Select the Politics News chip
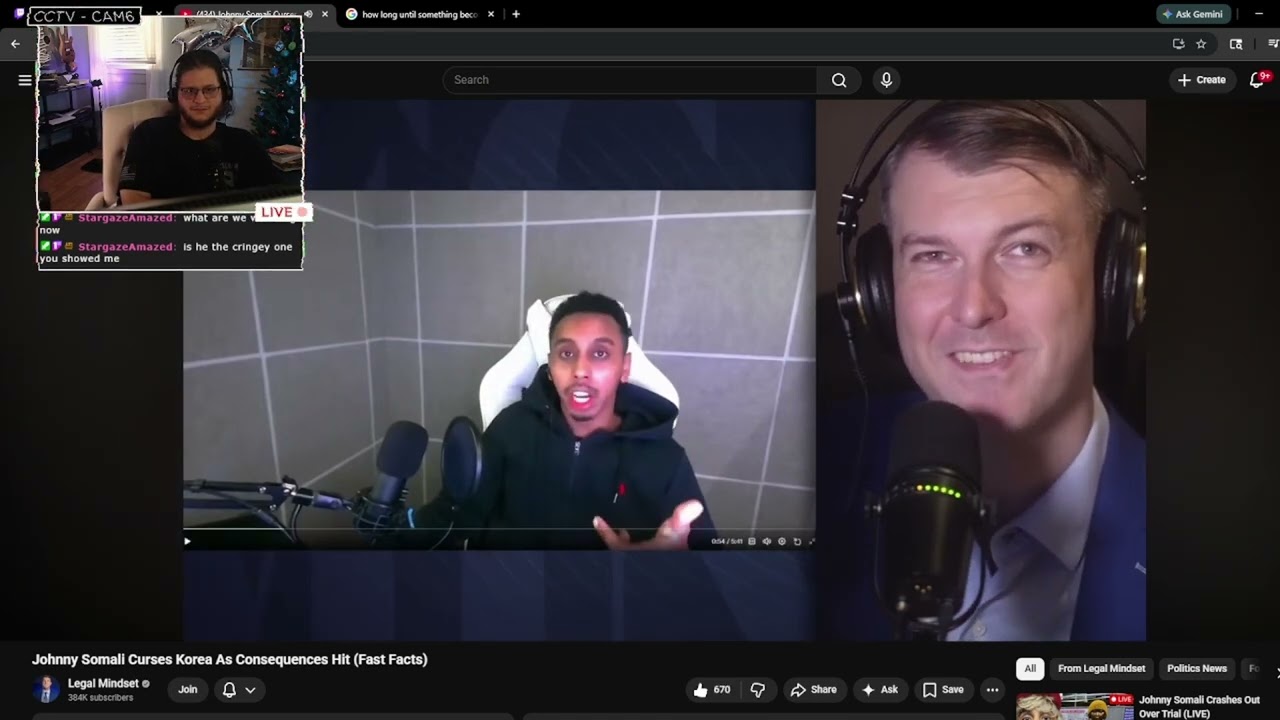Viewport: 1280px width, 720px height. 1197,668
